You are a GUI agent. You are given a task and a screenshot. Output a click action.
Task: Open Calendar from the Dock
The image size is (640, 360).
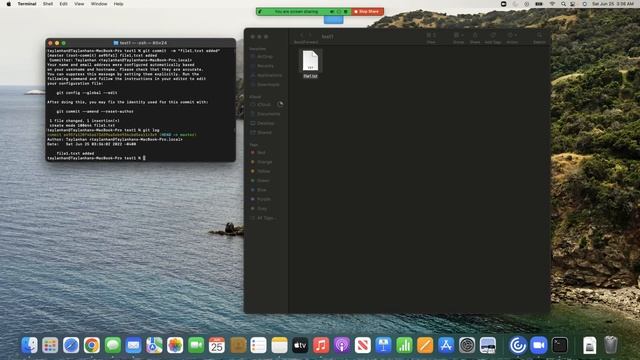point(217,345)
